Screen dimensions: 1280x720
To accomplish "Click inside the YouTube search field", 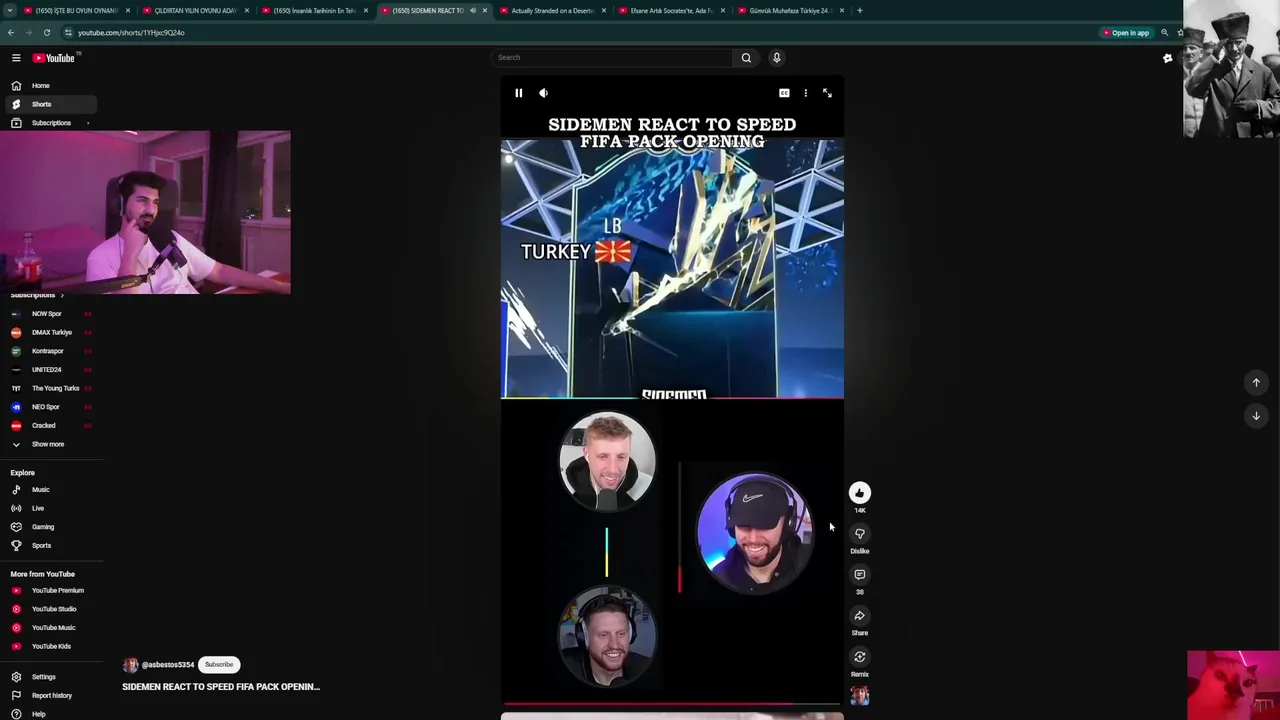I will [x=614, y=58].
